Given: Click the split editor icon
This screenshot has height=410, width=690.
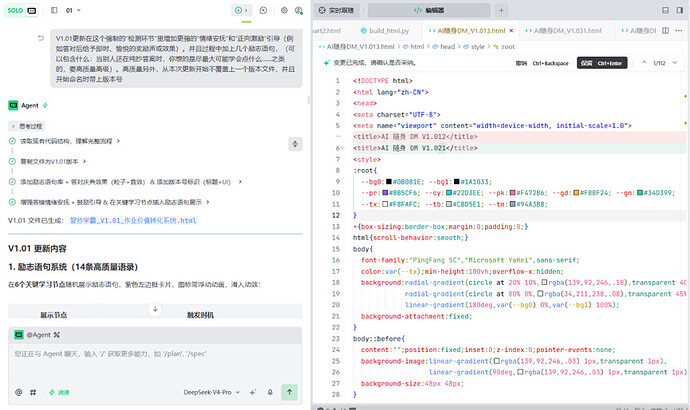Looking at the screenshot, I should (665, 30).
